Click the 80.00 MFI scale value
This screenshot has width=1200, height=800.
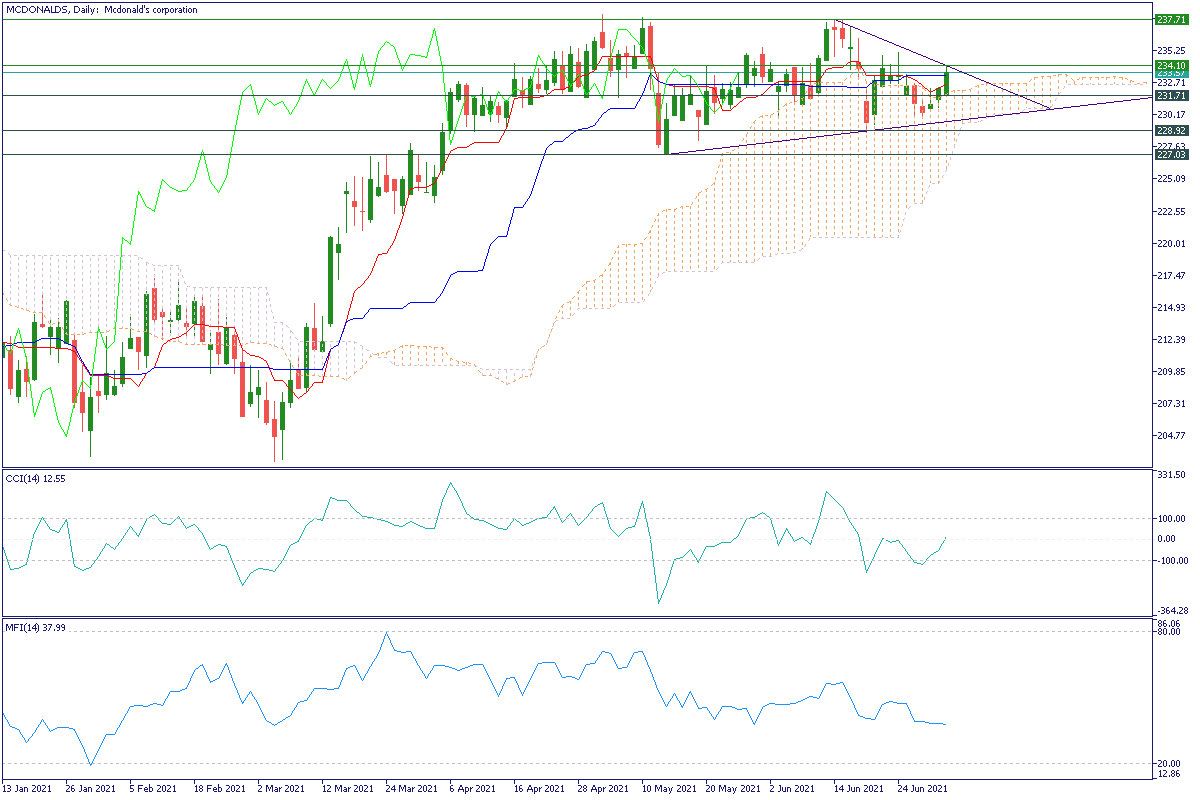[x=1170, y=632]
